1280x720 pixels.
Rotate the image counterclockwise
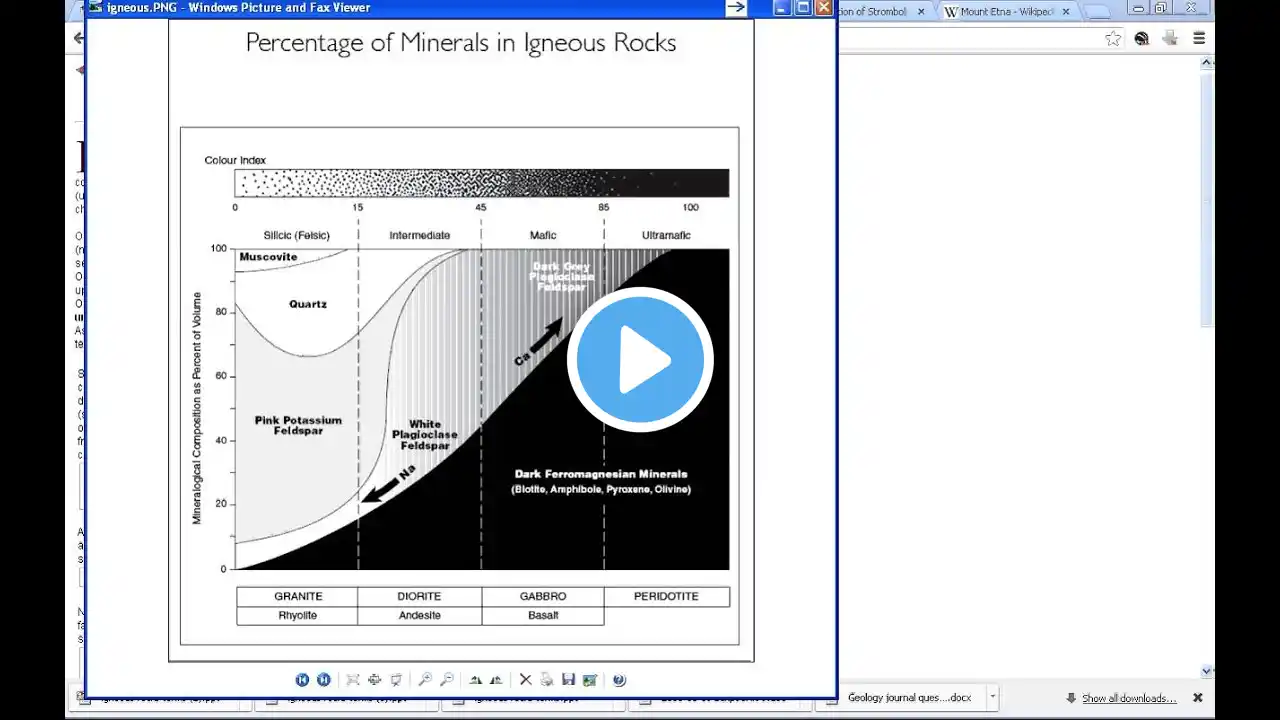(496, 680)
